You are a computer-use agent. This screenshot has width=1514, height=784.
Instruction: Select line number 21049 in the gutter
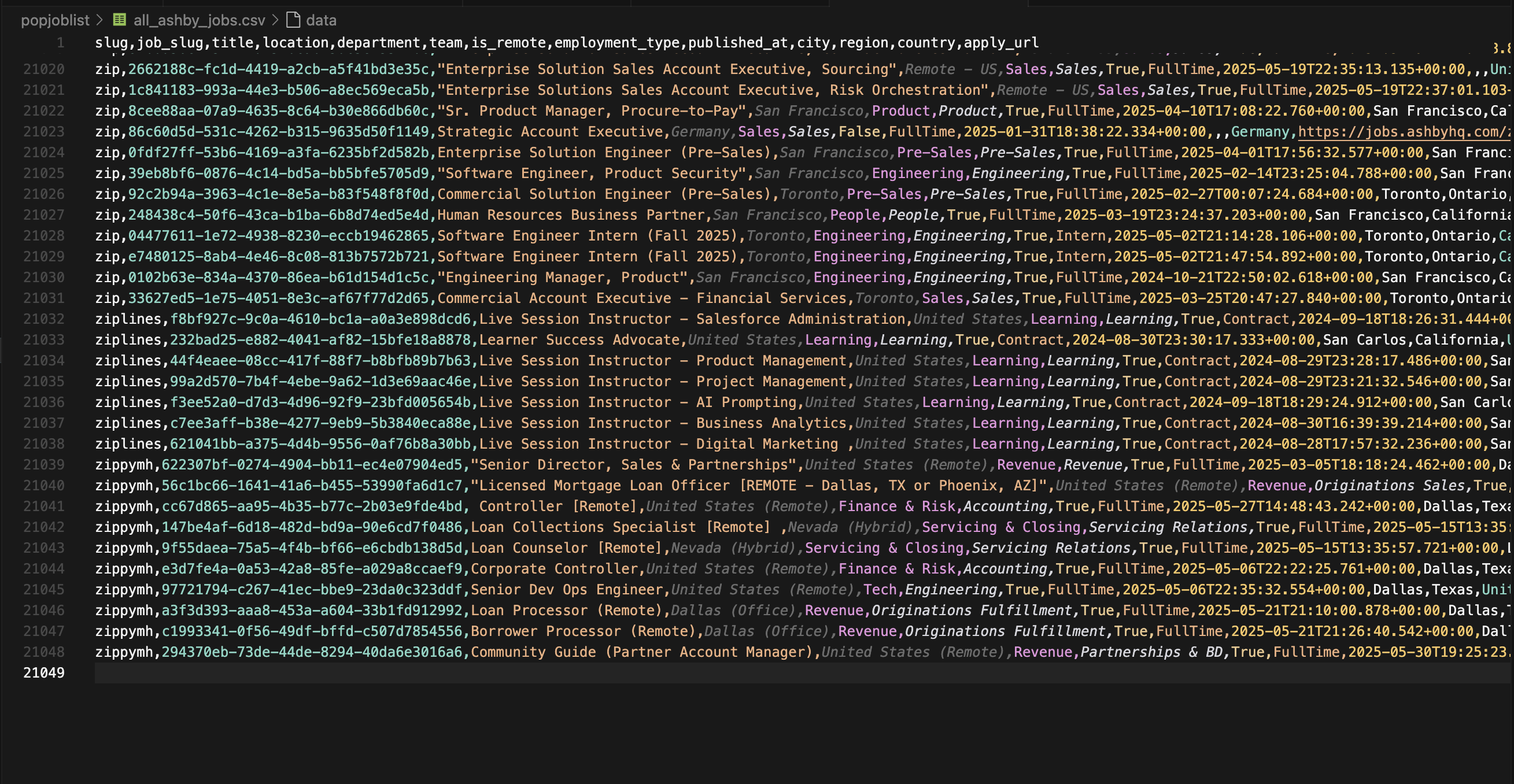[43, 673]
